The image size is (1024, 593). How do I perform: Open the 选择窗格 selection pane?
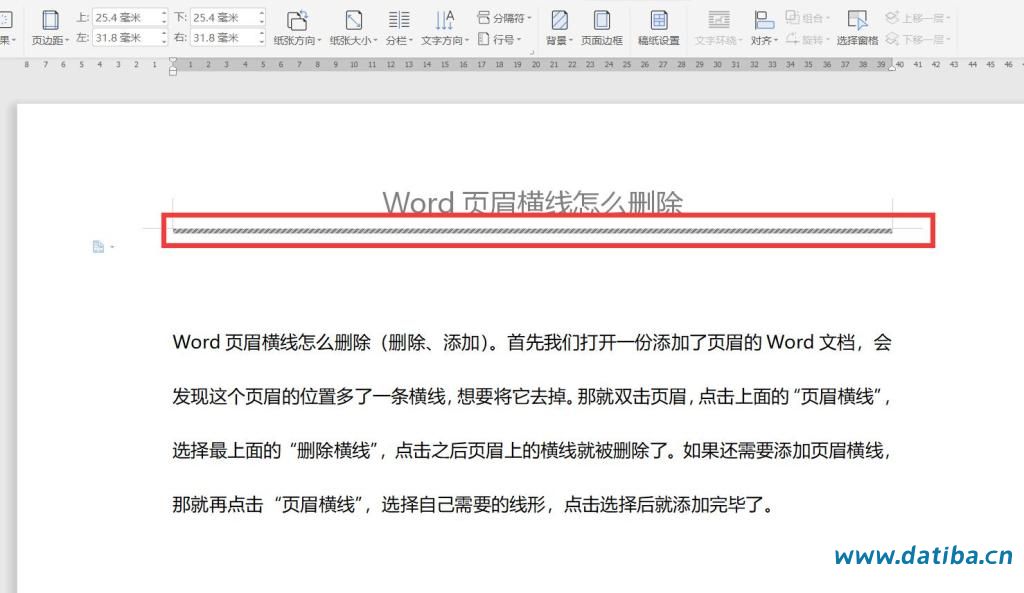857,27
